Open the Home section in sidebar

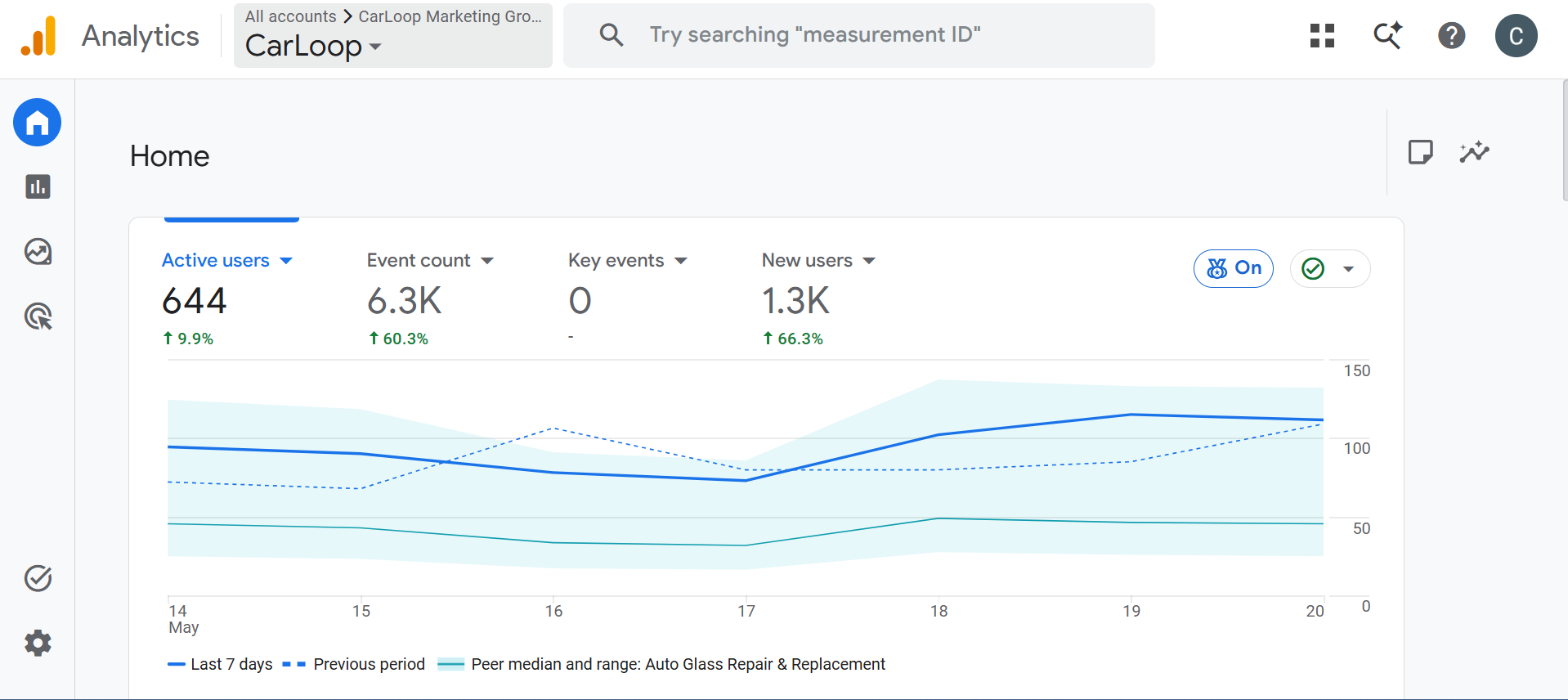pos(38,123)
